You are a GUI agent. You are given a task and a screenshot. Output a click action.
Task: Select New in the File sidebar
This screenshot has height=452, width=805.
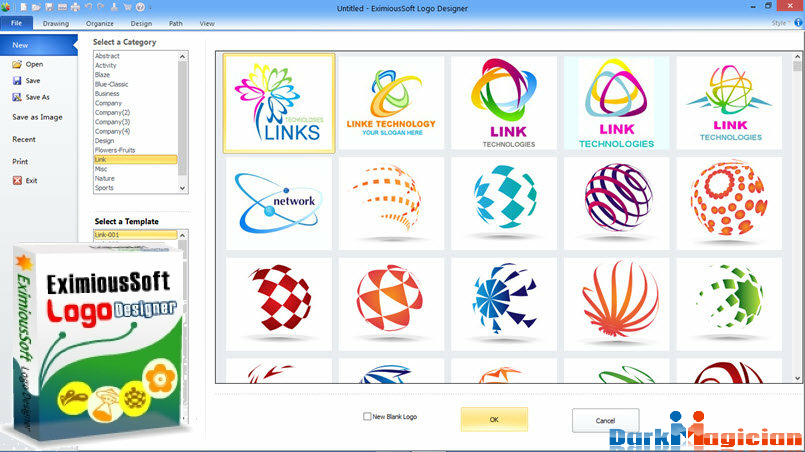coord(39,45)
